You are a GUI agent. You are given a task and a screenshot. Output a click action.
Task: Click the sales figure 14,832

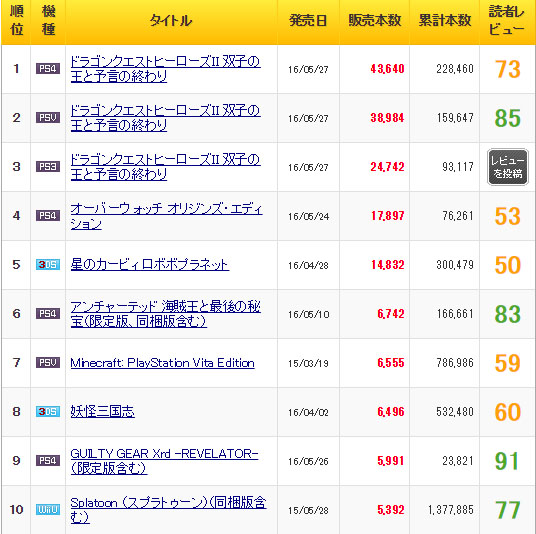(388, 265)
